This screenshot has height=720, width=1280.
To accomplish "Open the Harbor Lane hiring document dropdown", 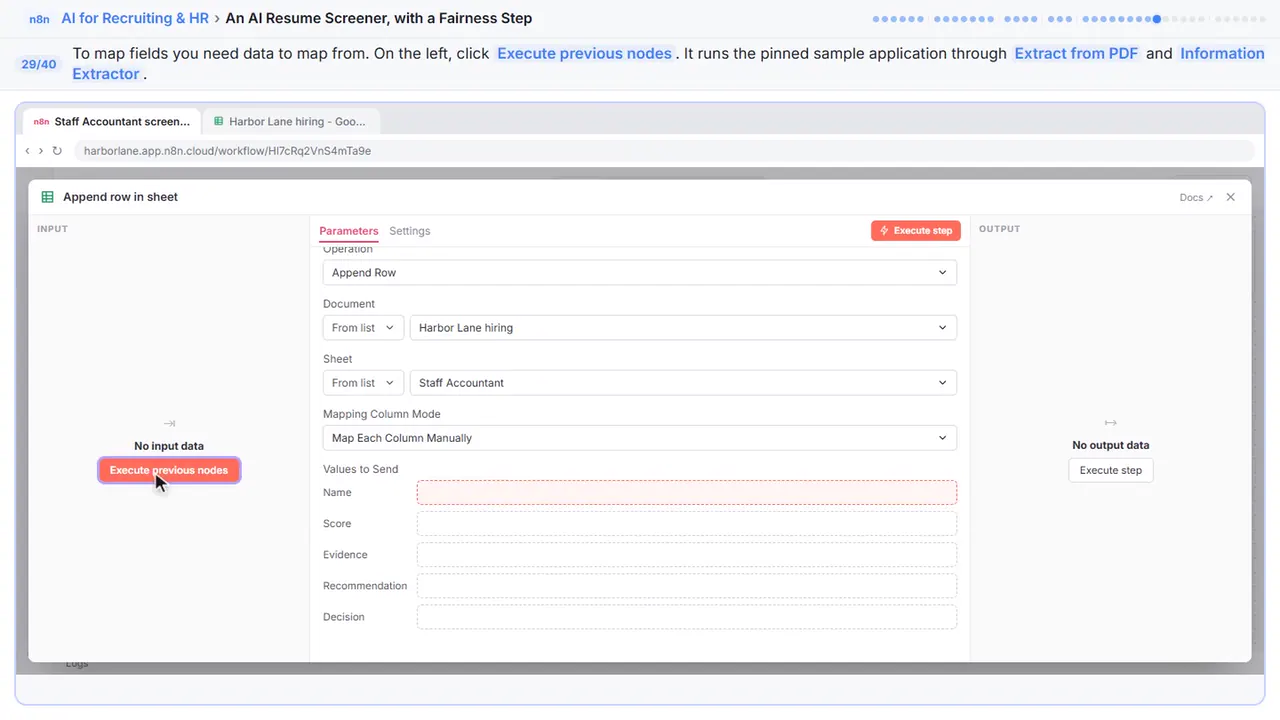I will tap(683, 327).
